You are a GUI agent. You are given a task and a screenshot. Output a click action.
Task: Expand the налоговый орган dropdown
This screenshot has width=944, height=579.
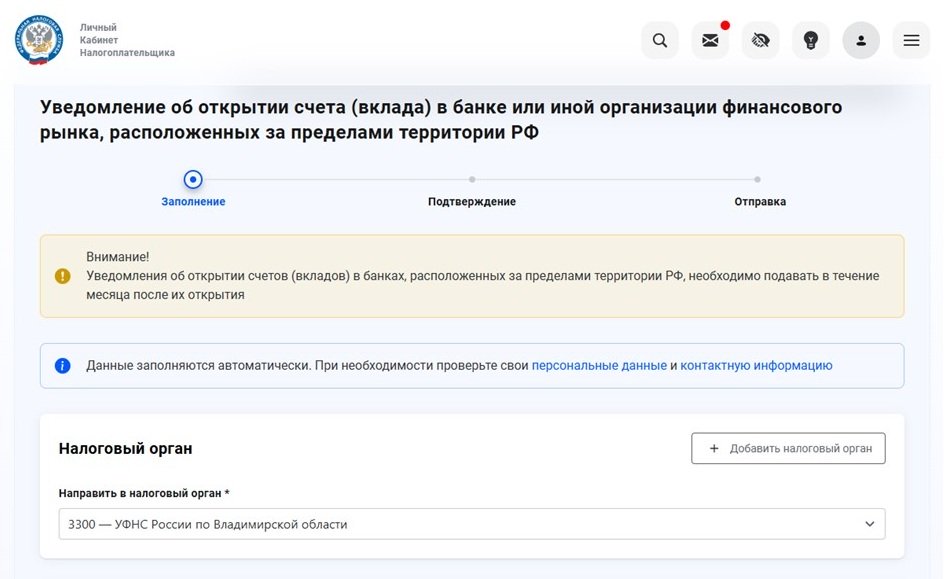470,523
